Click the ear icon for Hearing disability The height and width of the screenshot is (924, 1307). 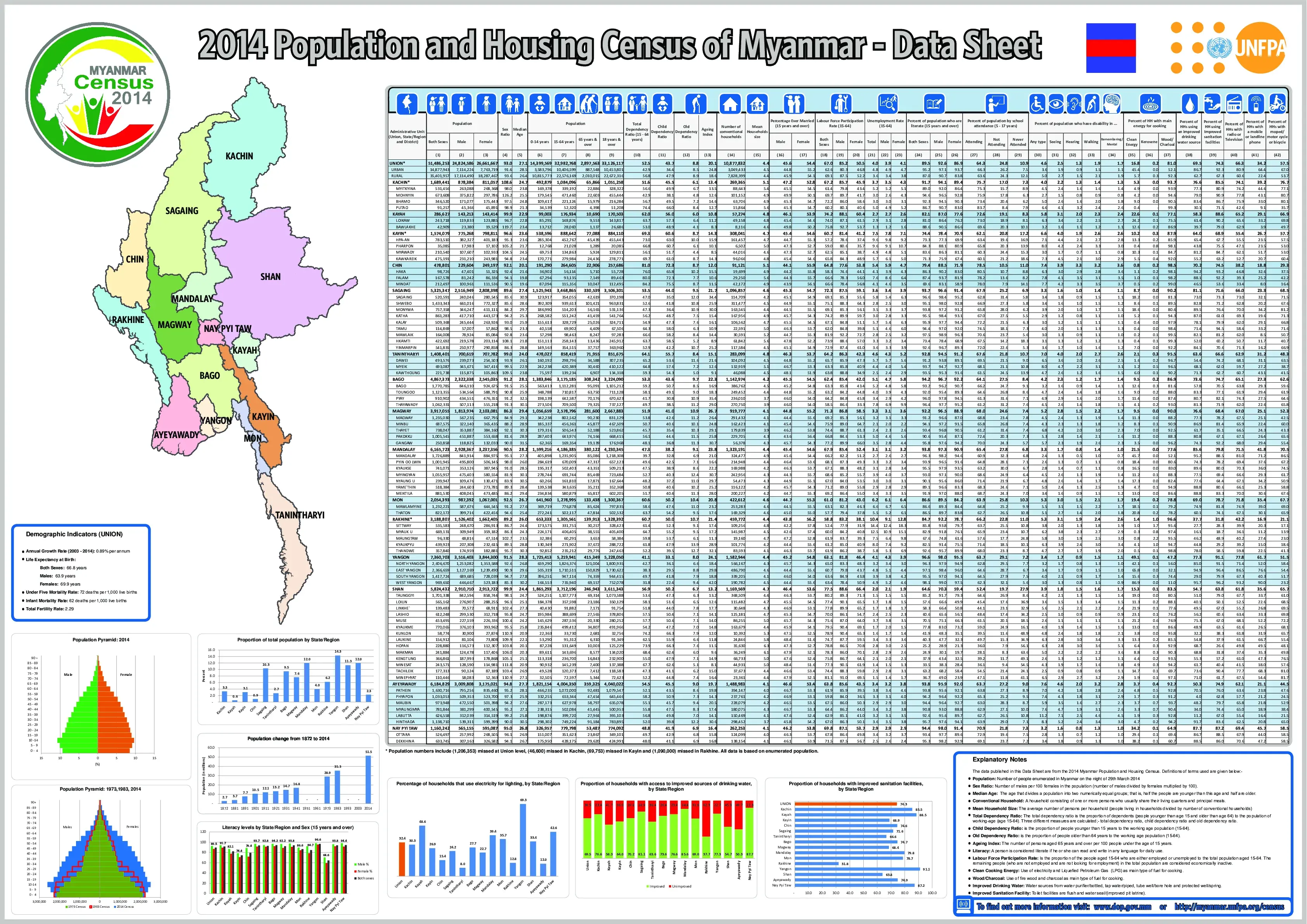pos(1074,104)
